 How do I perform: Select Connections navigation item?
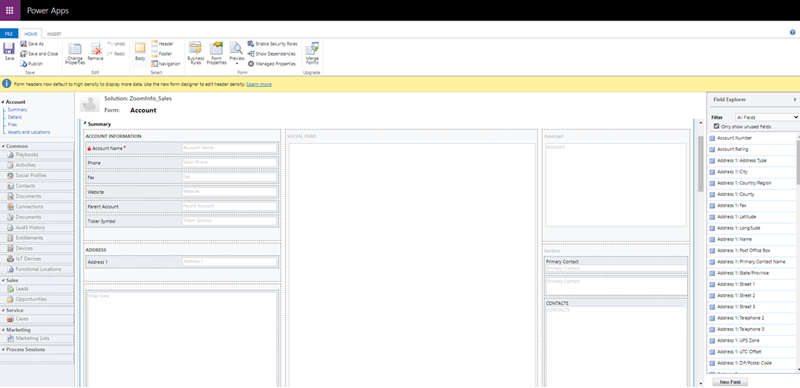click(37, 207)
